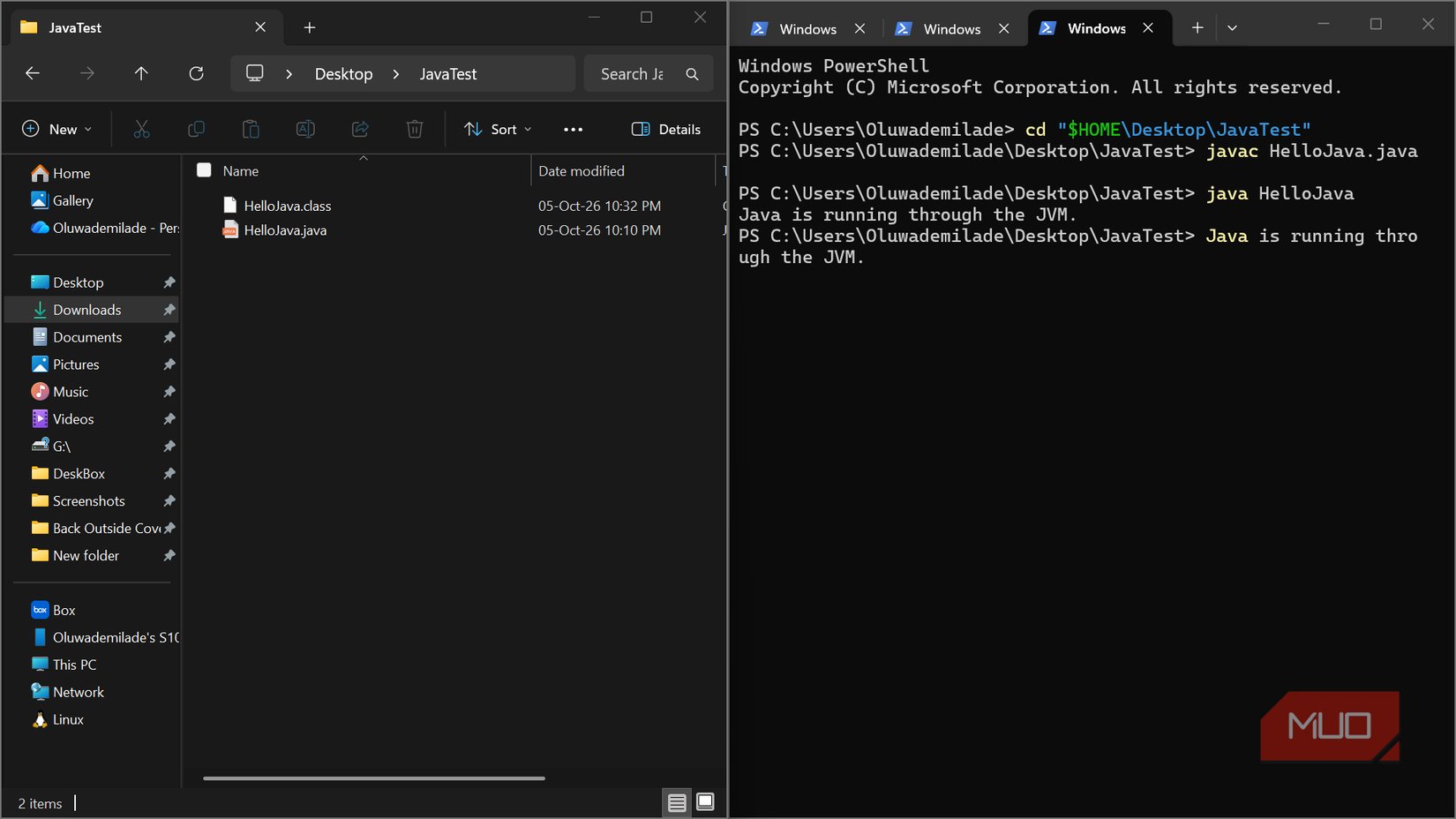Open terminal profiles dropdown arrow

[1232, 28]
